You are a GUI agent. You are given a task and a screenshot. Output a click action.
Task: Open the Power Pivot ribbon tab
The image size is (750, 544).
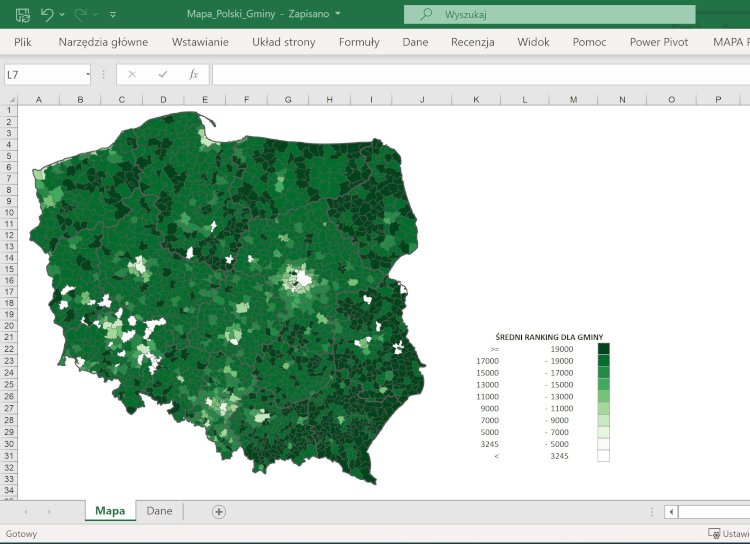coord(660,42)
